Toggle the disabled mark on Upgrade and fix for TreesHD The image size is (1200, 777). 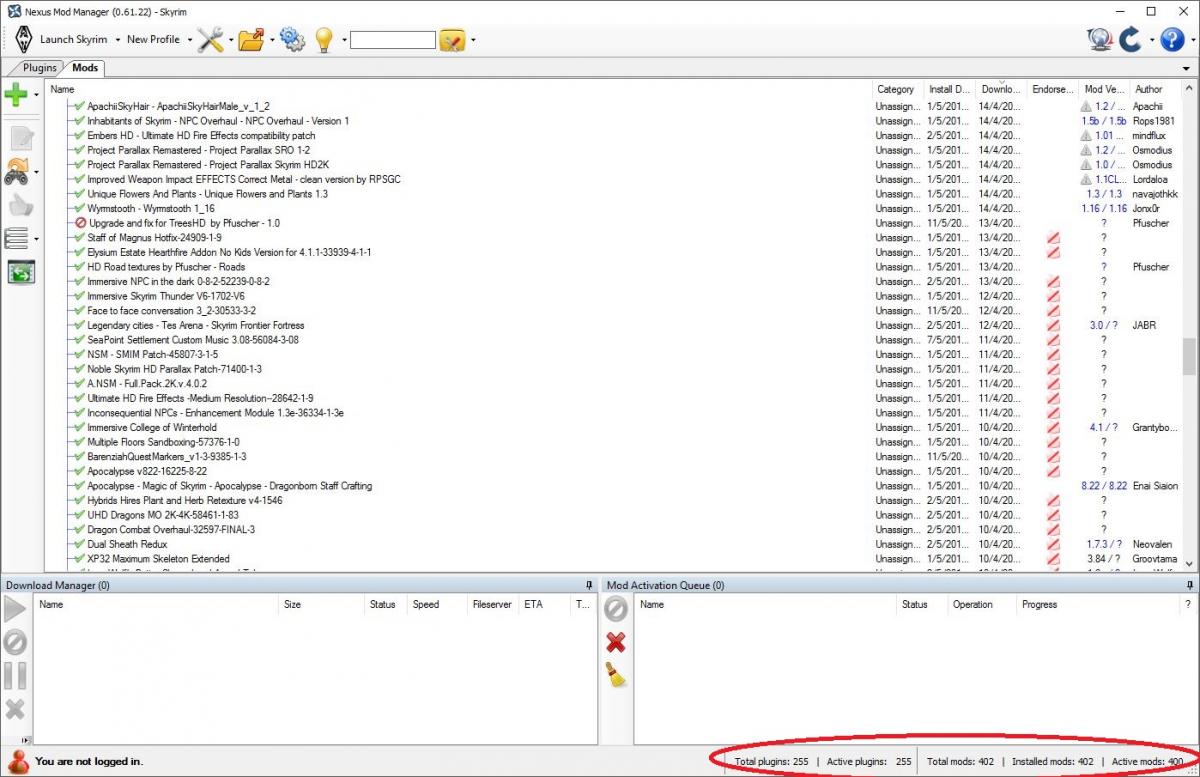click(x=81, y=223)
